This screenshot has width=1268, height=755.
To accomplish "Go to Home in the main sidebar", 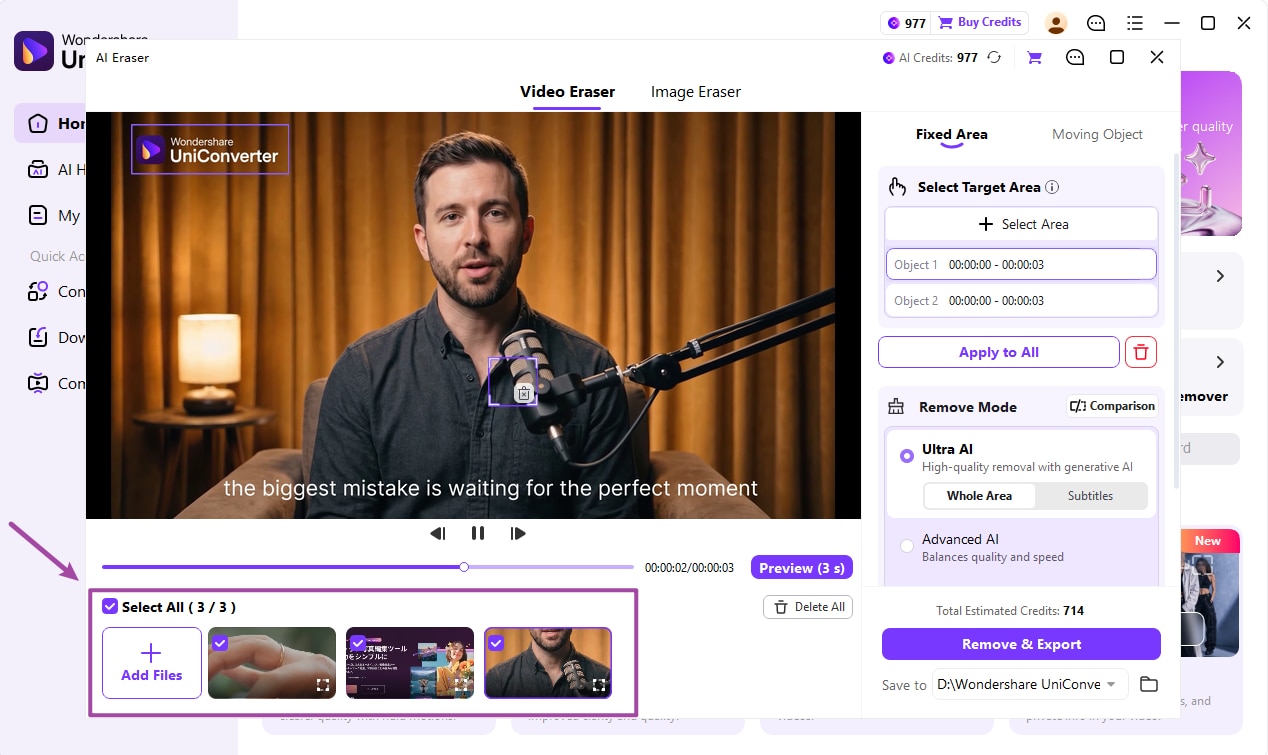I will 49,124.
